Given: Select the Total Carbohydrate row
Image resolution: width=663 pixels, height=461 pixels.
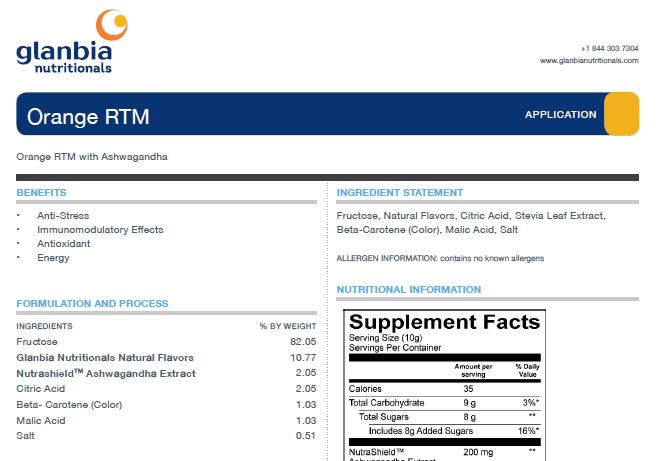Looking at the screenshot, I should [x=444, y=403].
